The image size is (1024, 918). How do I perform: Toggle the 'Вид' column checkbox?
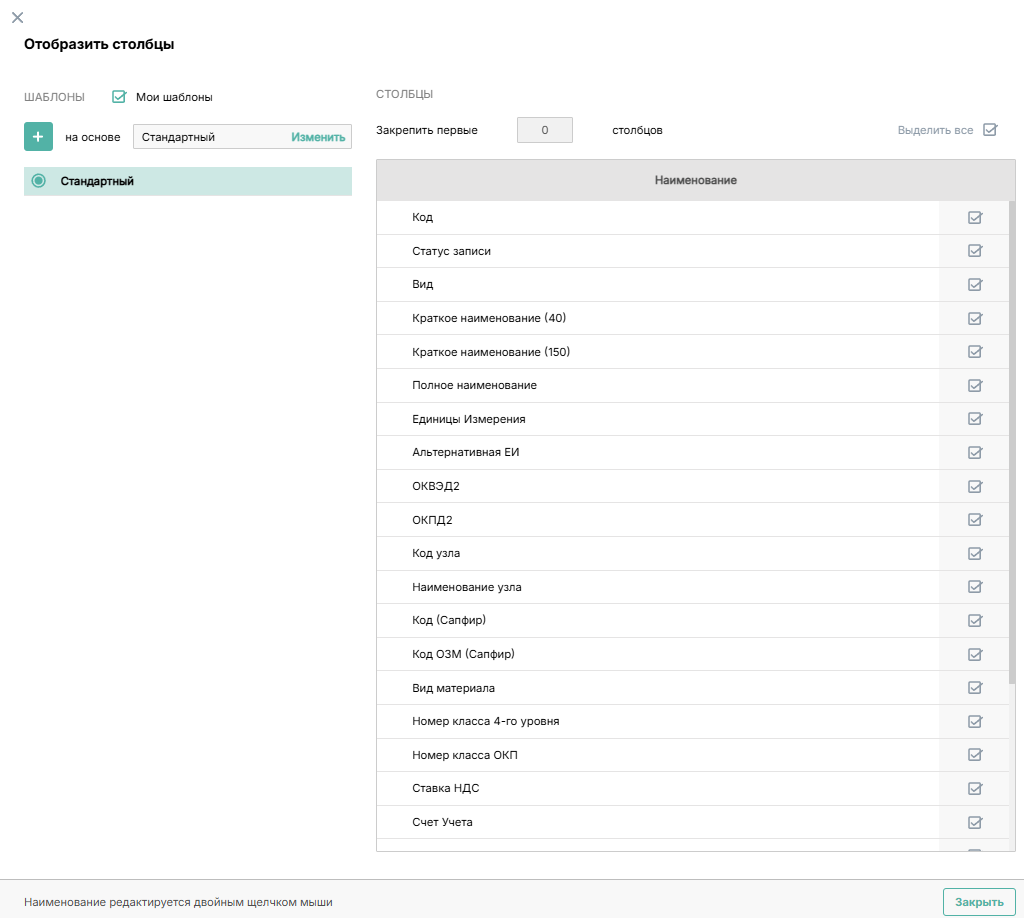click(x=974, y=285)
